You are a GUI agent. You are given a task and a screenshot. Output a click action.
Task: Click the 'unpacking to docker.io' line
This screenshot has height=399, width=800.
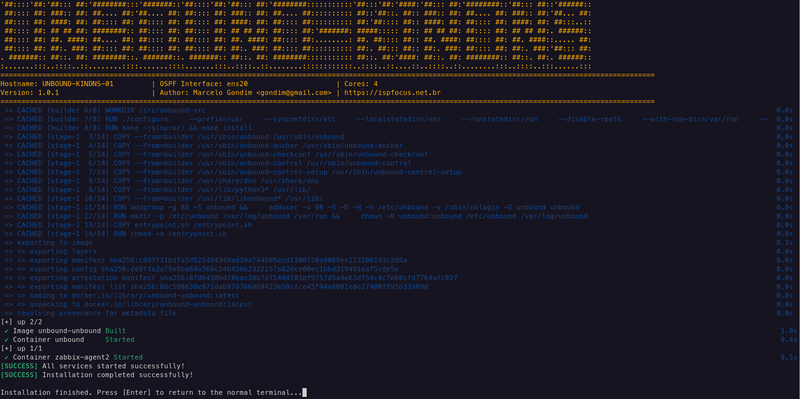[128, 305]
